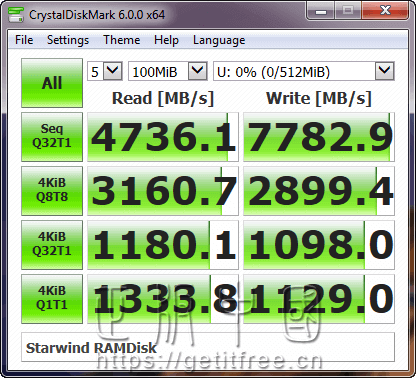Start the Seq Q32T1 test
This screenshot has height=378, width=416.
pos(52,137)
